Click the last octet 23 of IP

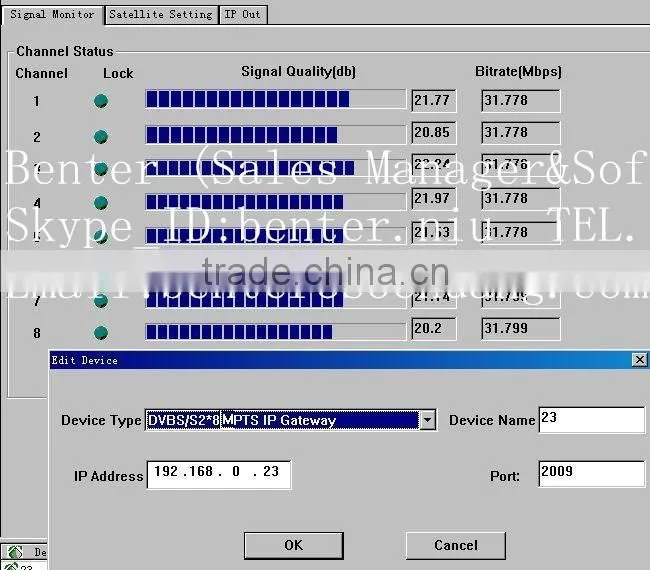tap(271, 471)
